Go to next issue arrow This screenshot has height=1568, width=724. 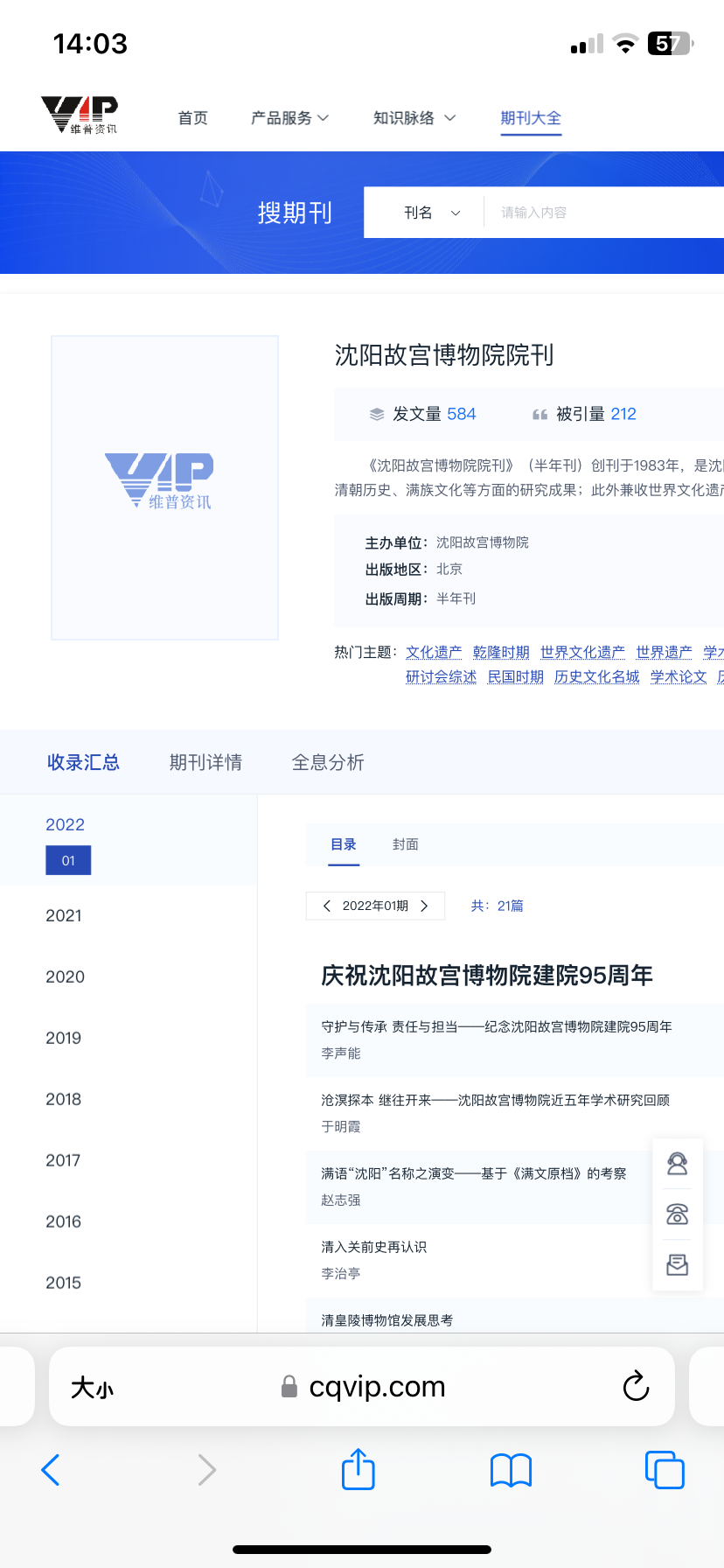point(425,906)
